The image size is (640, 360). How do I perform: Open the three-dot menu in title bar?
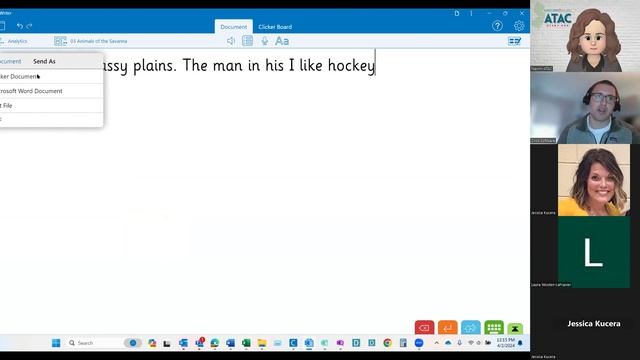point(471,13)
